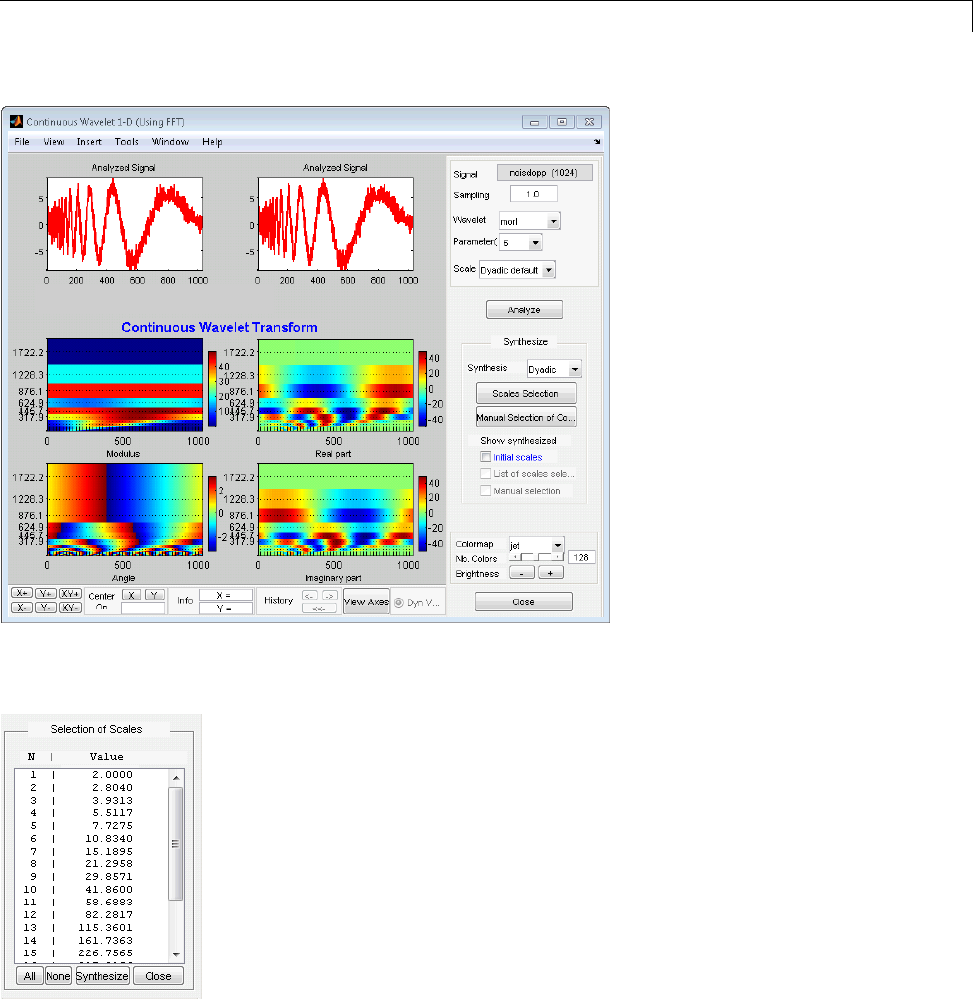The image size is (973, 999).
Task: Open the Wavelet dropdown showing morl
Action: click(x=530, y=221)
